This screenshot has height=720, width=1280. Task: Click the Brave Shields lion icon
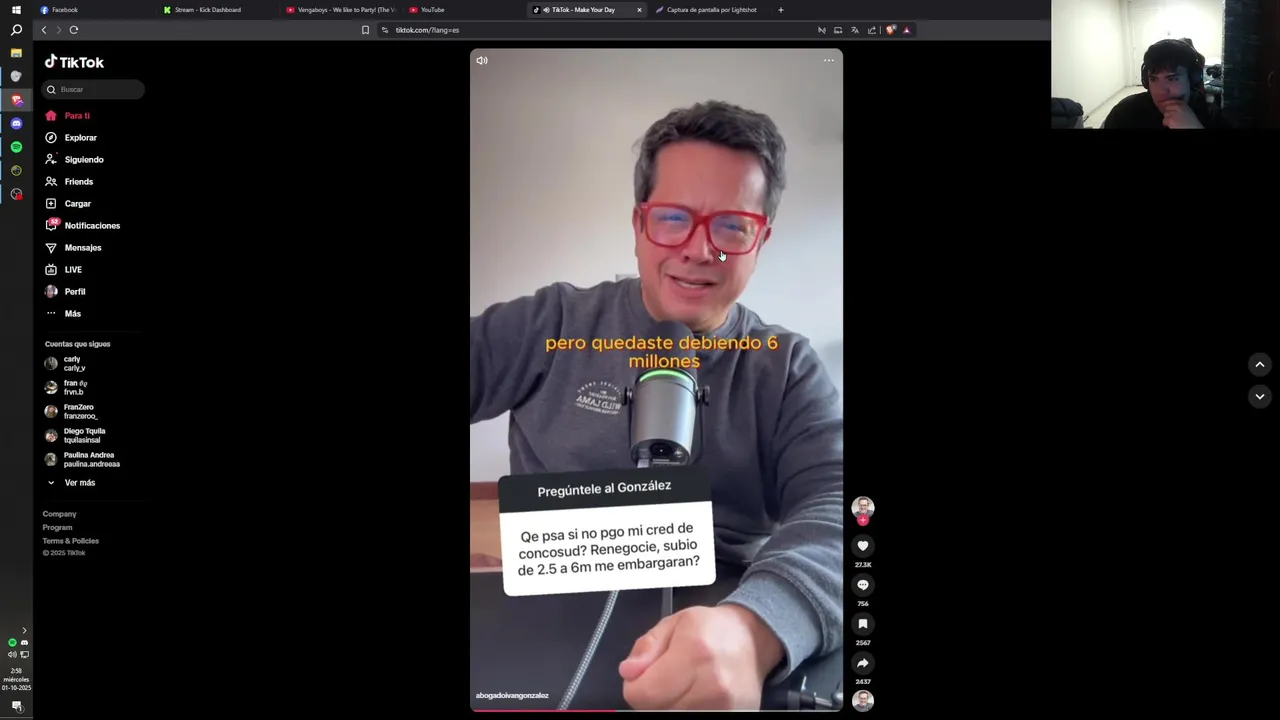click(x=890, y=30)
